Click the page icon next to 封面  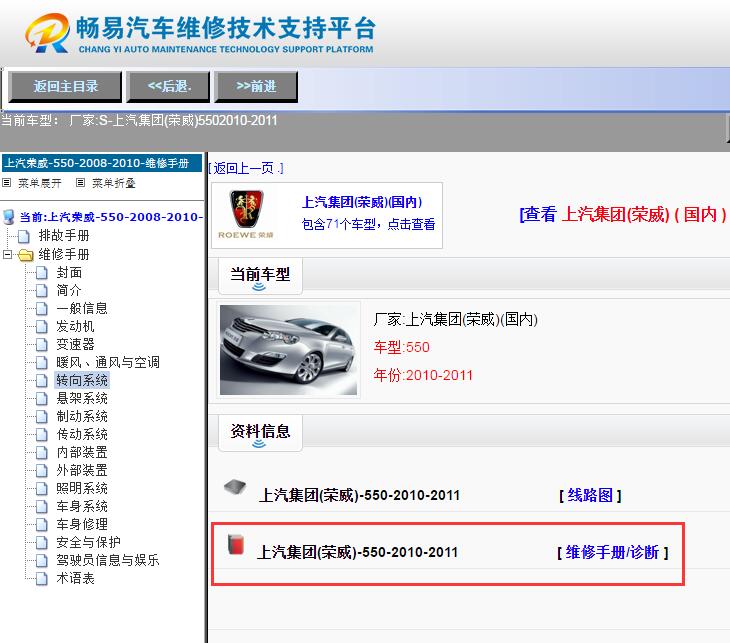42,273
